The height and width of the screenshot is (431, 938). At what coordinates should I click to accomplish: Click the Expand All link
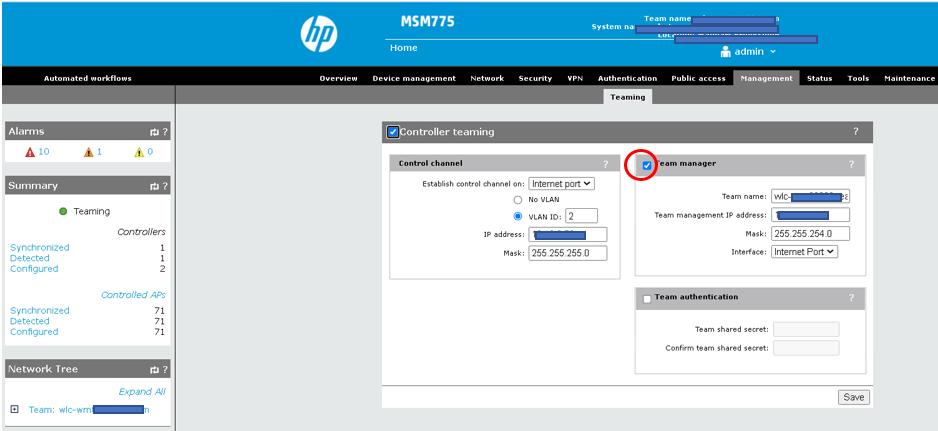pyautogui.click(x=142, y=392)
